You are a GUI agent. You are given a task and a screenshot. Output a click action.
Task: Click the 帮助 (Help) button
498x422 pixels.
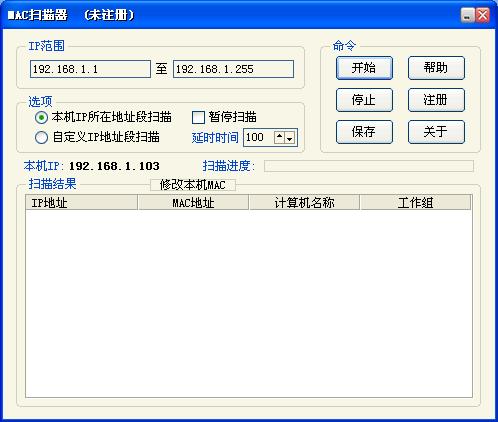click(436, 68)
